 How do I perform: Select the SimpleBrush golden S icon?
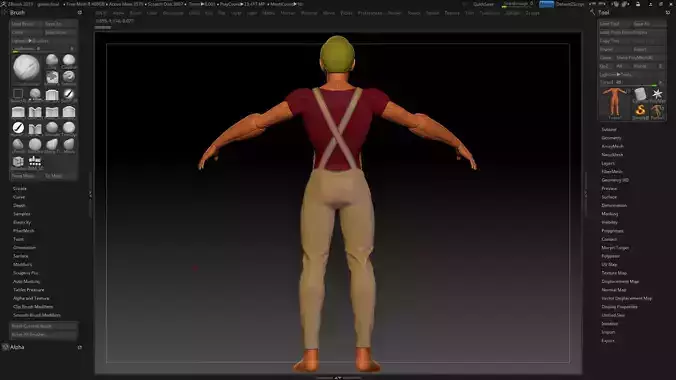[x=640, y=111]
